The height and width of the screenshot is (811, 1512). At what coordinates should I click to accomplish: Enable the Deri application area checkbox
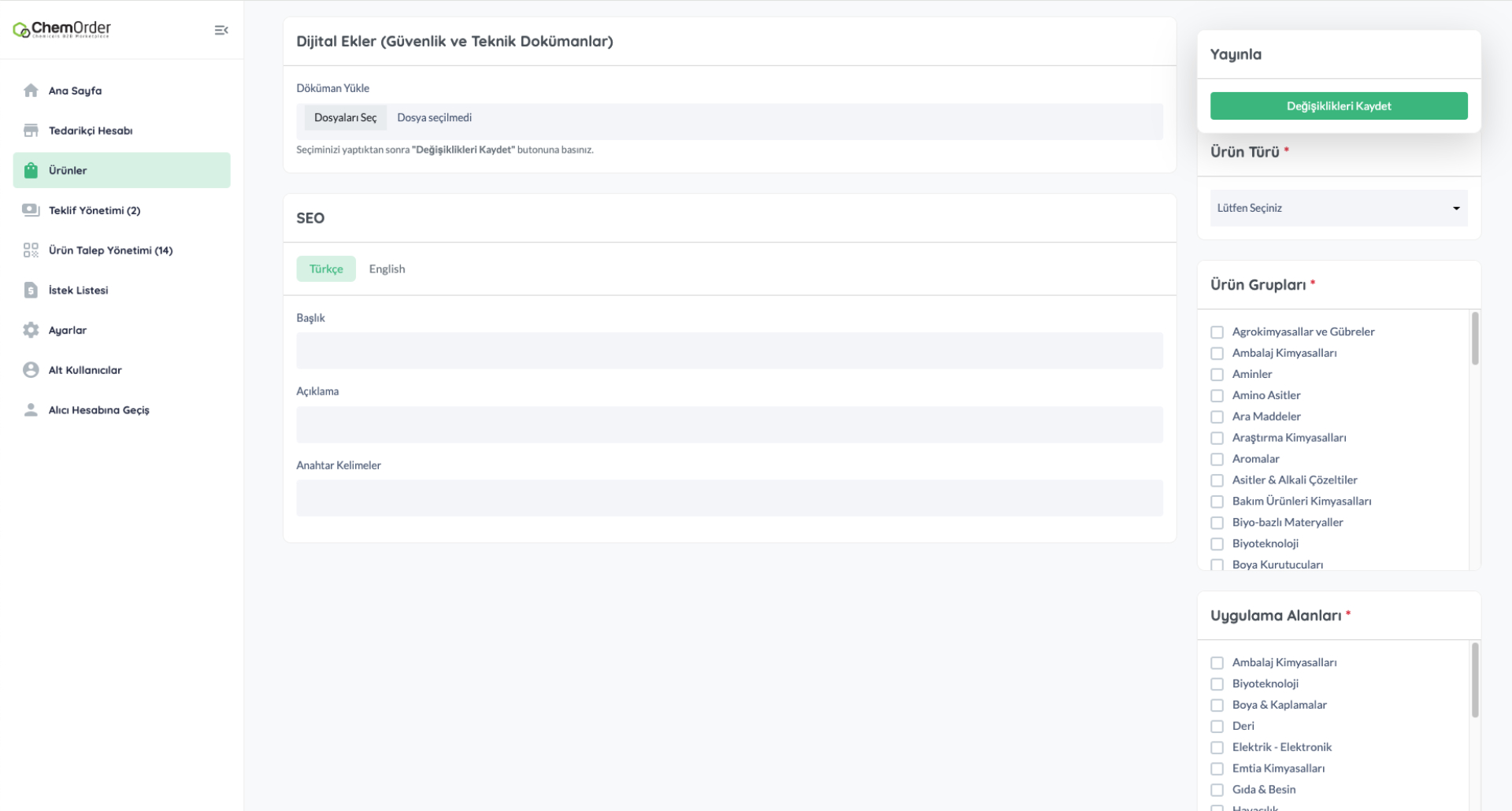pyautogui.click(x=1217, y=727)
